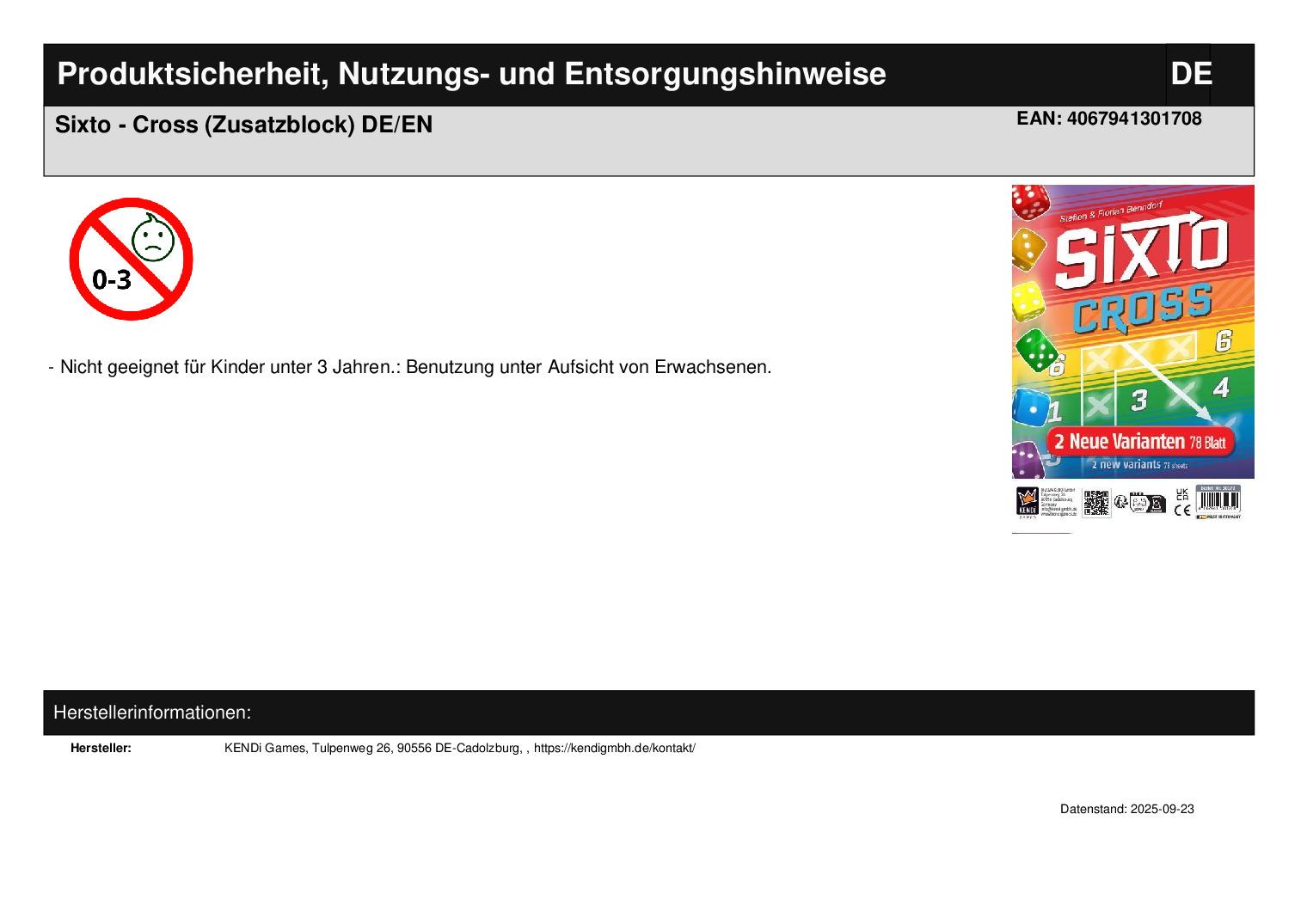This screenshot has width=1307, height=924.
Task: Click the yellow die on the cover
Action: coord(1027,302)
